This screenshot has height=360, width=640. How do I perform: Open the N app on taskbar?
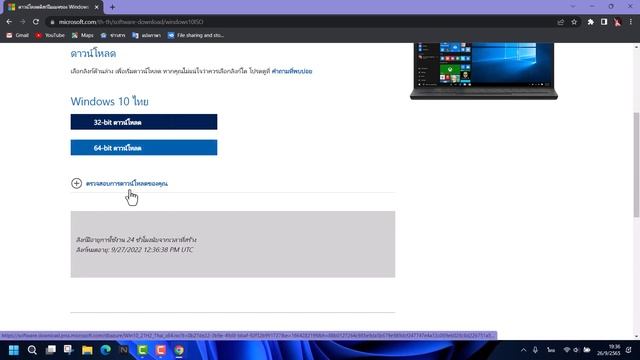coord(124,350)
